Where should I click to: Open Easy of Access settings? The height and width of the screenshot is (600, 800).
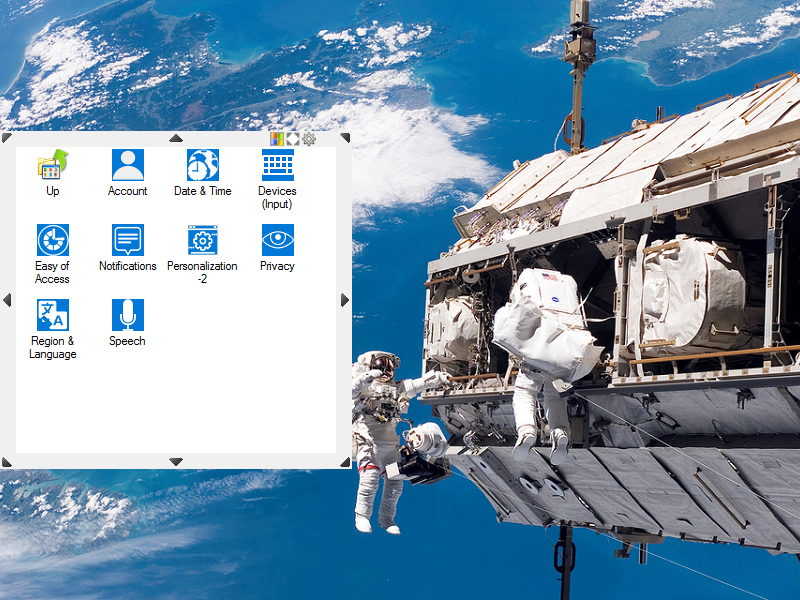(x=52, y=240)
